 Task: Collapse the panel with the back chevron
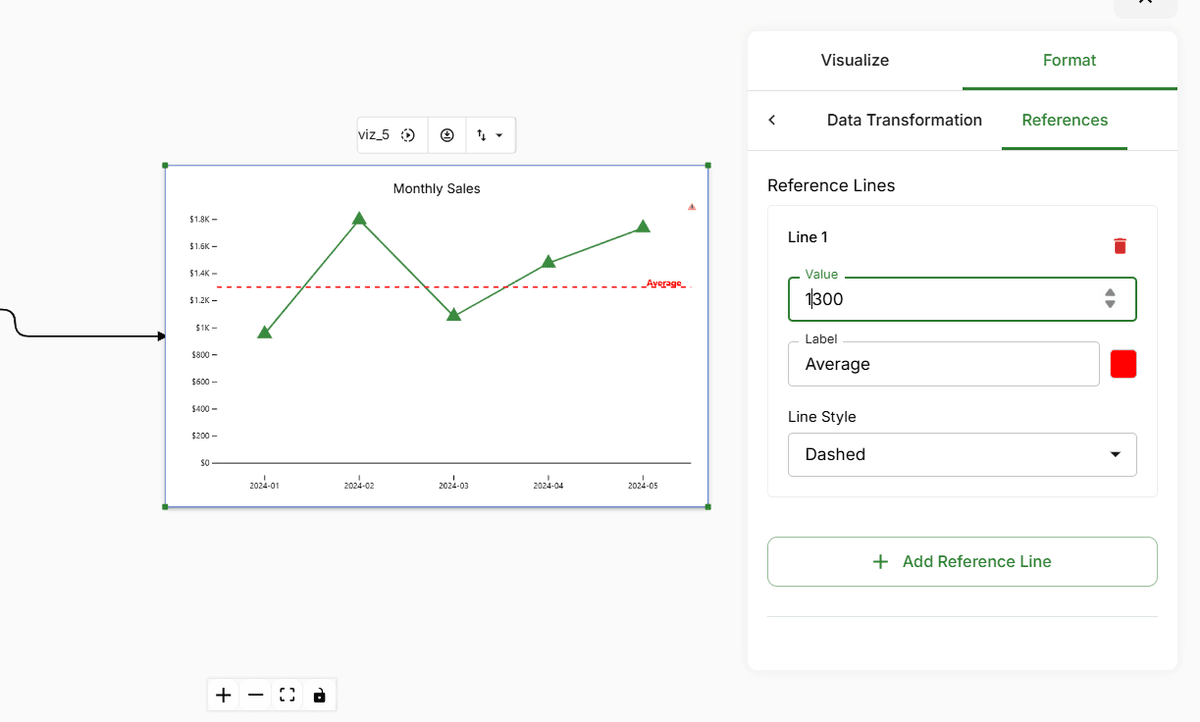[x=771, y=119]
